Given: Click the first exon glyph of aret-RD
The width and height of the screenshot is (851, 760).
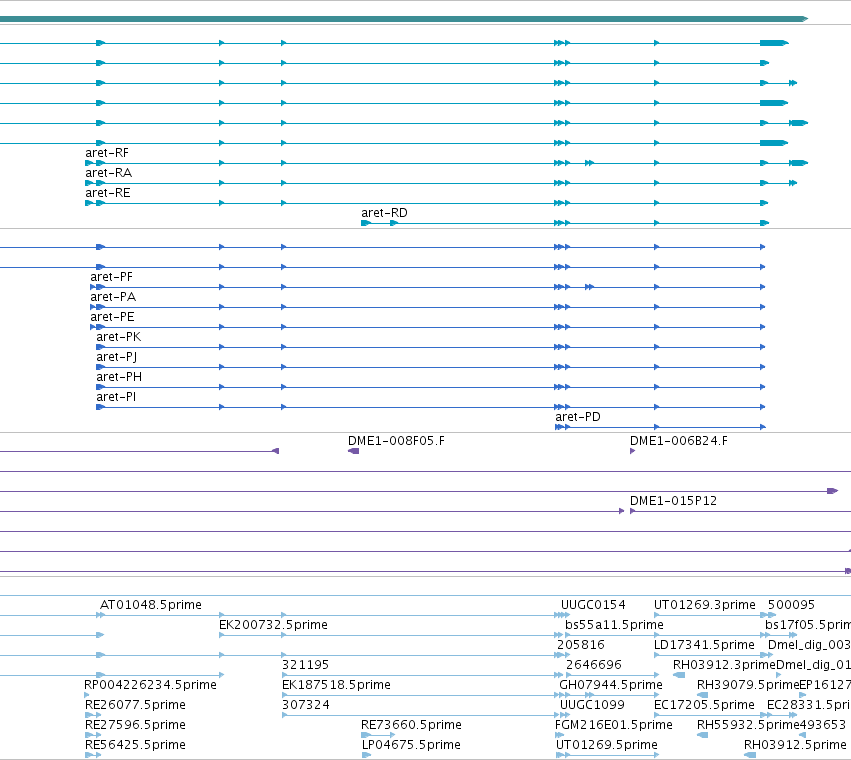Looking at the screenshot, I should (x=366, y=223).
